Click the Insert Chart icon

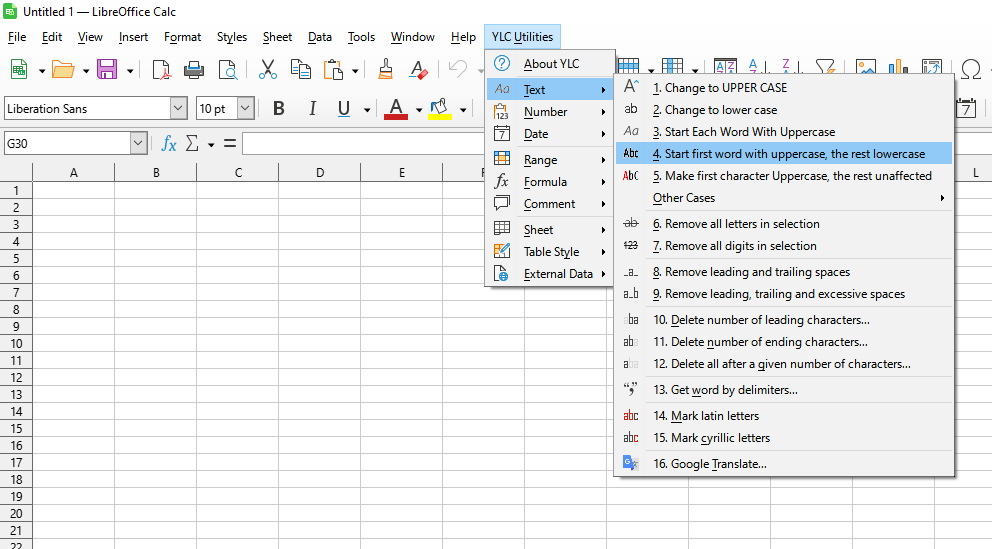pos(898,69)
